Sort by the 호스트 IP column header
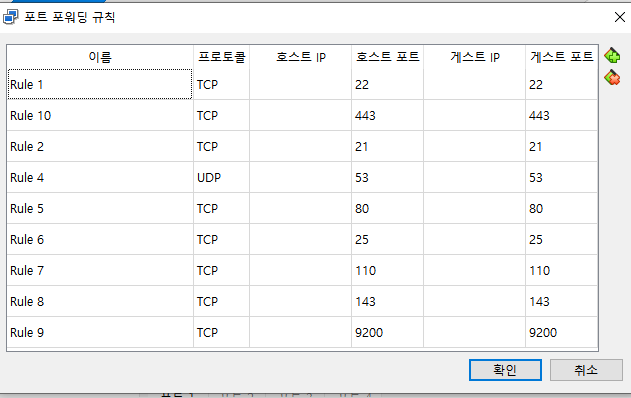The height and width of the screenshot is (398, 631). pos(301,57)
